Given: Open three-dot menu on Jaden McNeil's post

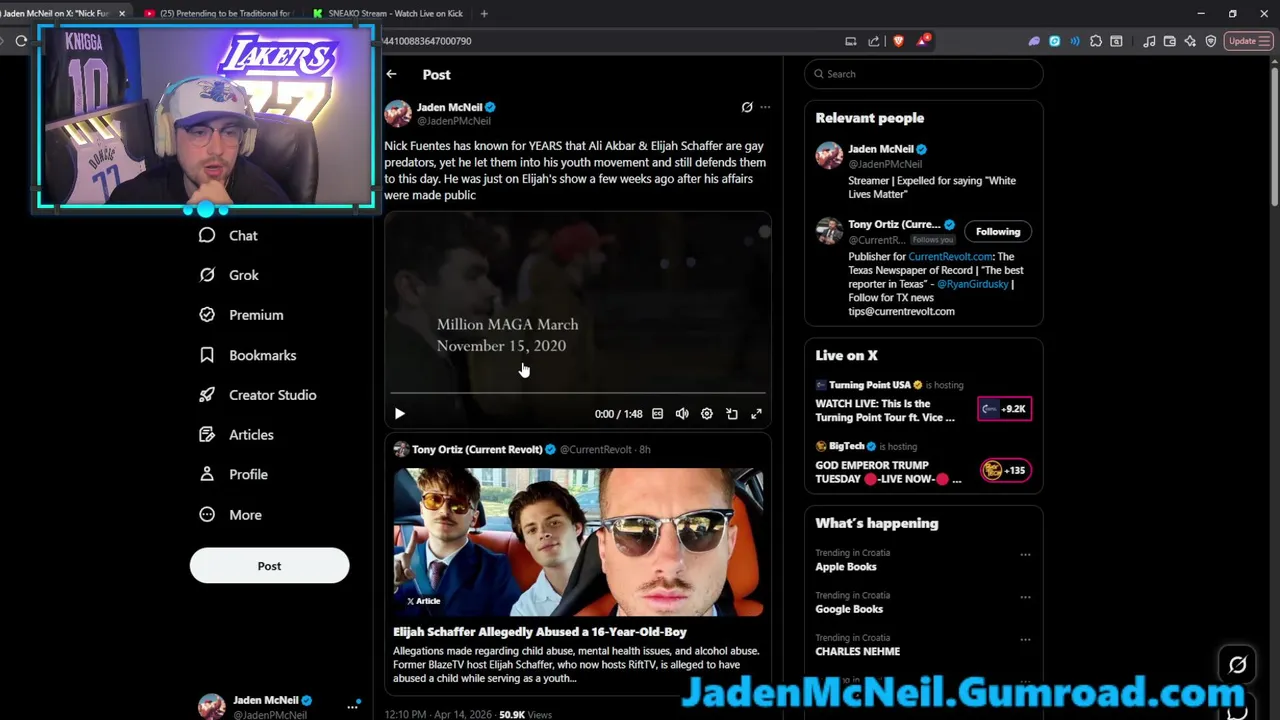Looking at the screenshot, I should point(765,107).
